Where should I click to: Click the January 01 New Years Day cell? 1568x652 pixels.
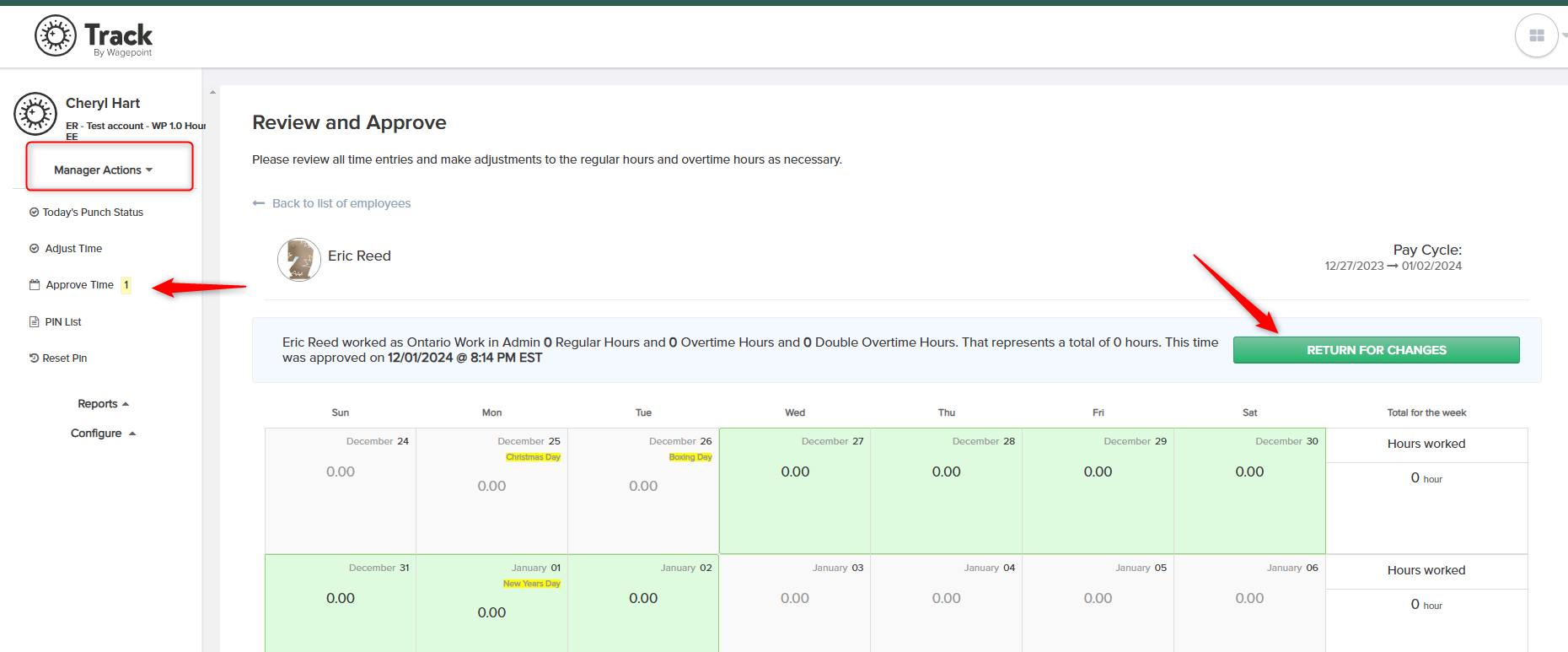click(491, 603)
